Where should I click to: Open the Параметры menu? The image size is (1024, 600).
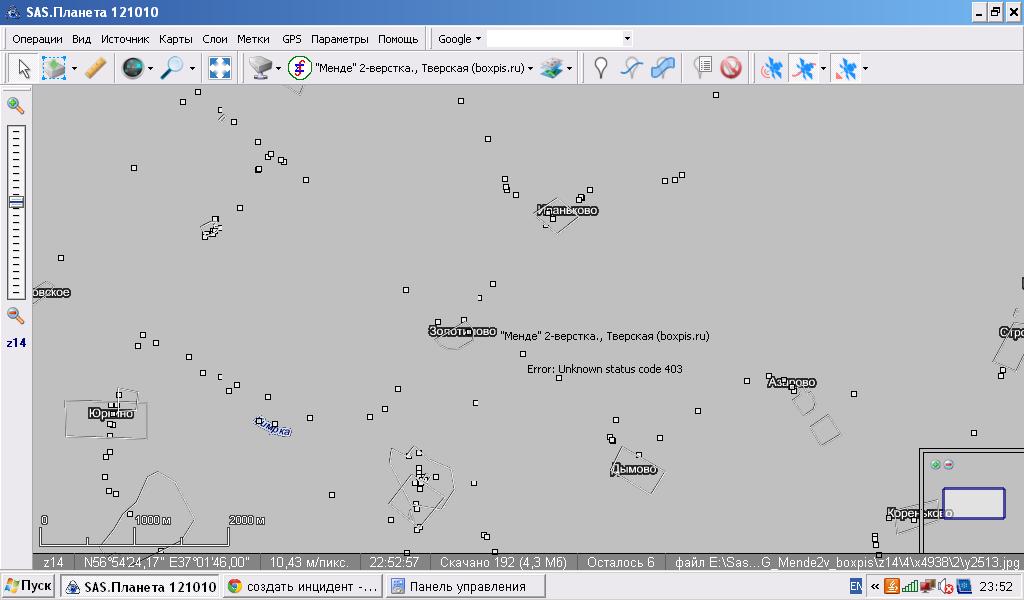tap(339, 39)
